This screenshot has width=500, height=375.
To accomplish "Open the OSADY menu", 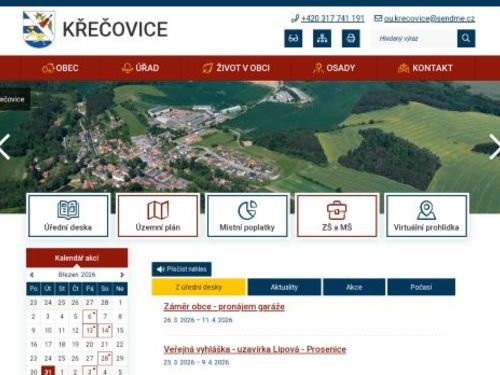I will tap(334, 68).
